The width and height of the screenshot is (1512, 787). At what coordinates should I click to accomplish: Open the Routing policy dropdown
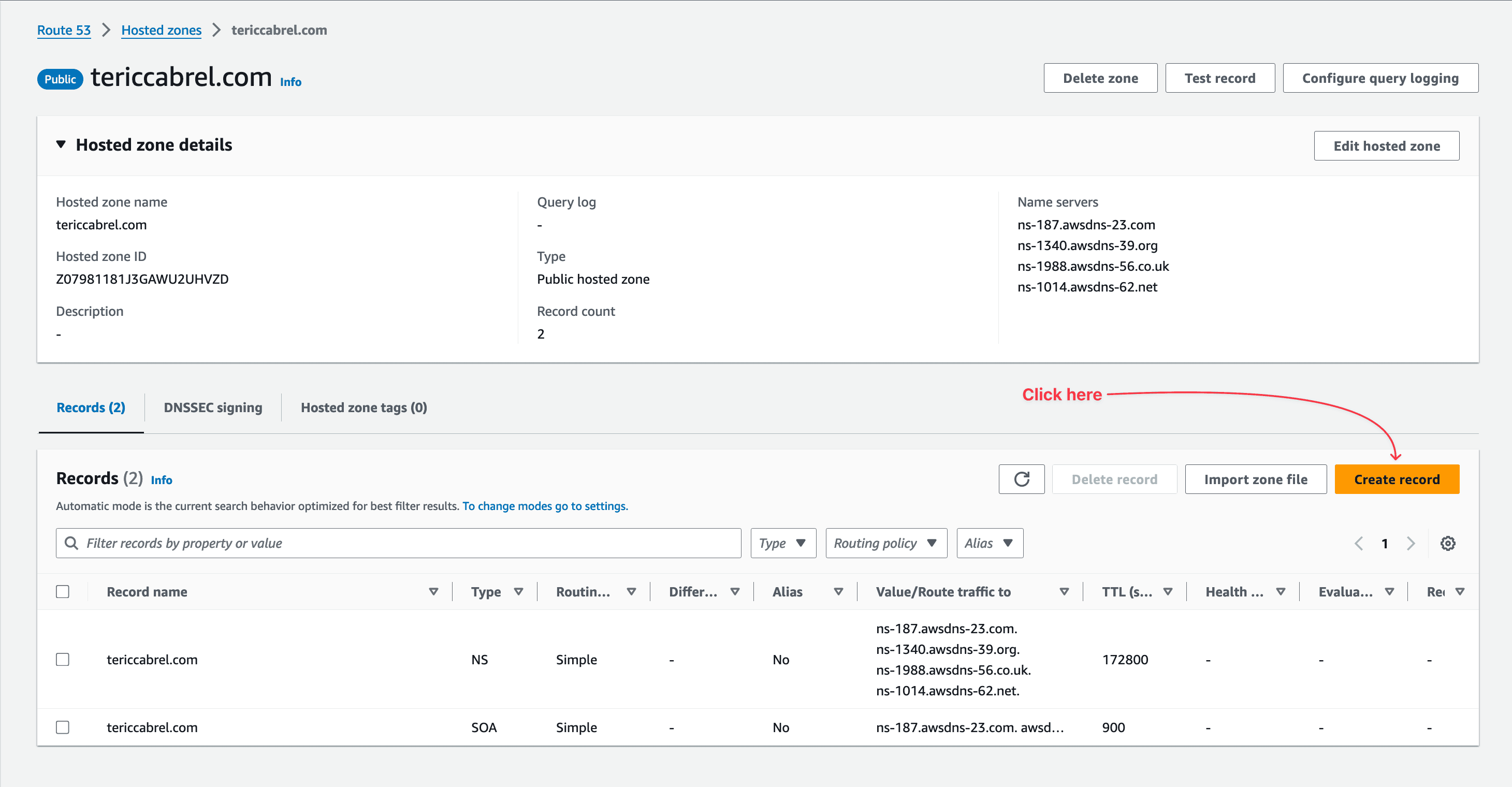click(x=885, y=543)
